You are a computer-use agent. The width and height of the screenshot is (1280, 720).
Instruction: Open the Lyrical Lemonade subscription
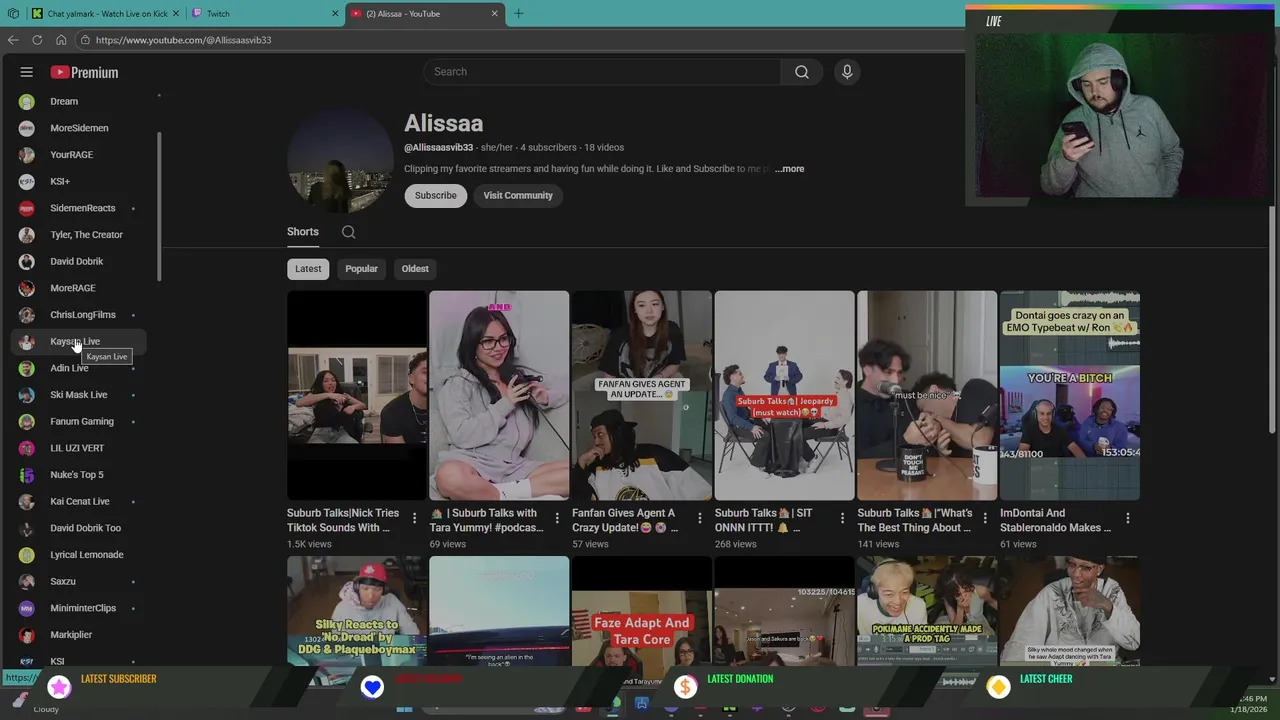coord(78,555)
